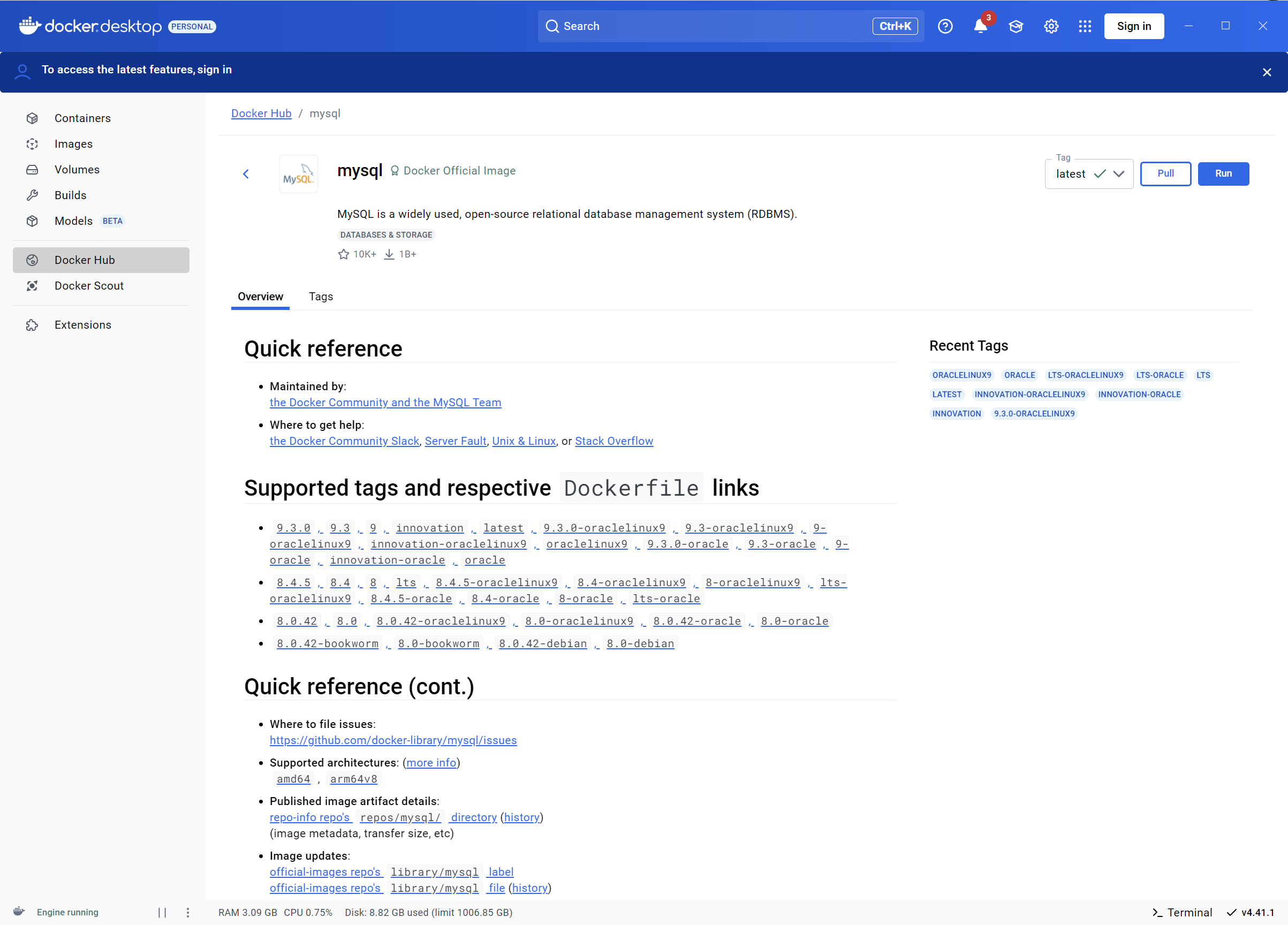The height and width of the screenshot is (925, 1288).
Task: Click the help question mark icon
Action: tap(945, 27)
